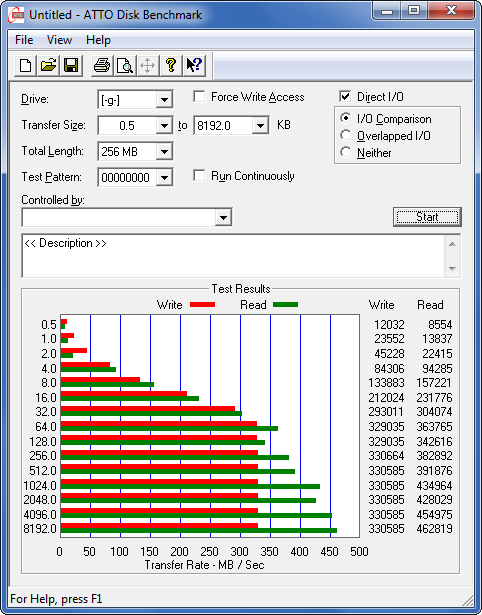Open Print Preview toolbar icon

coord(125,66)
